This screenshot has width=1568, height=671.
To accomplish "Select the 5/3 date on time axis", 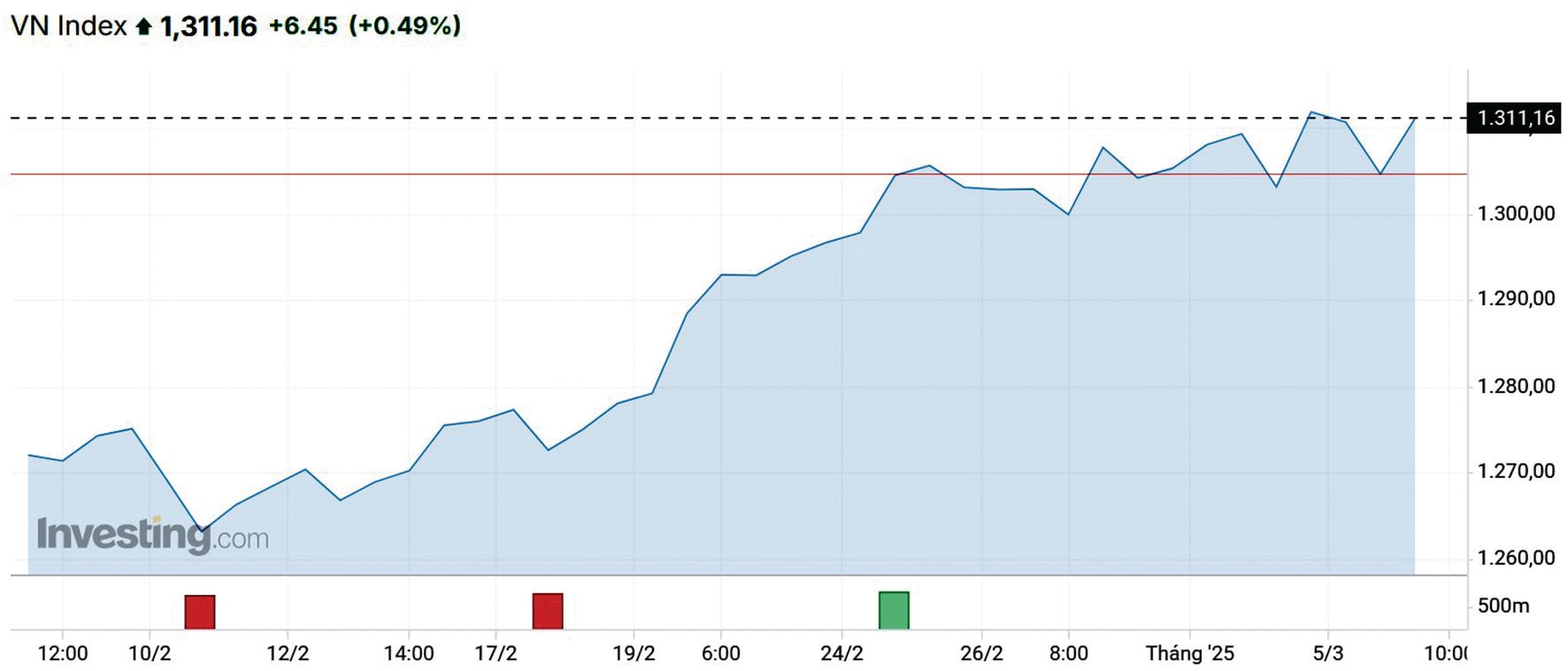I will pos(1327,653).
